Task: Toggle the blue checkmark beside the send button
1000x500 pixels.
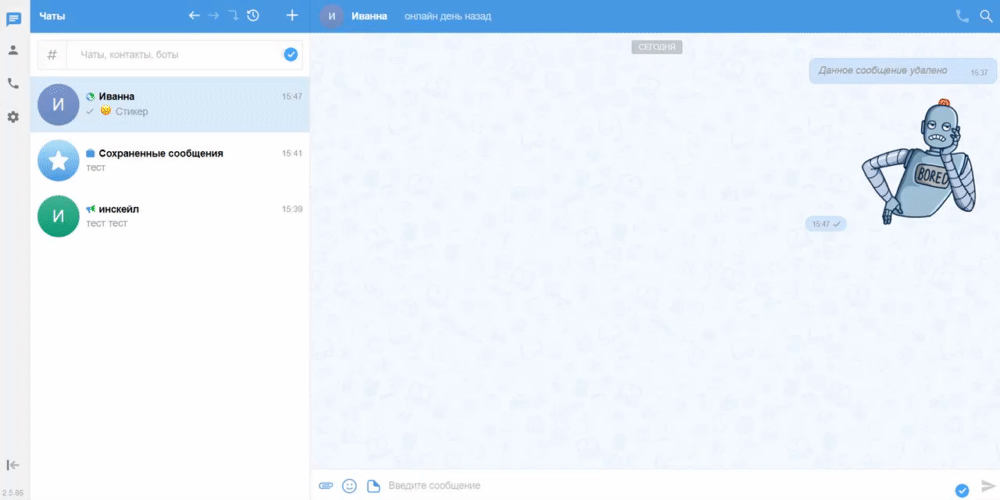Action: click(962, 489)
